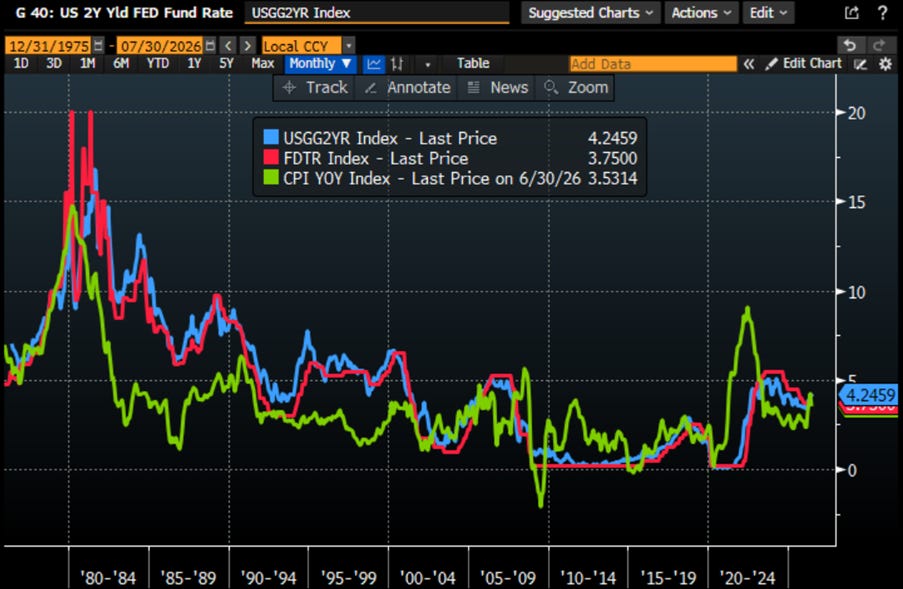Click the chart title G 40: US 2Y Yld FED Fund Rate
The width and height of the screenshot is (903, 589).
click(x=124, y=13)
